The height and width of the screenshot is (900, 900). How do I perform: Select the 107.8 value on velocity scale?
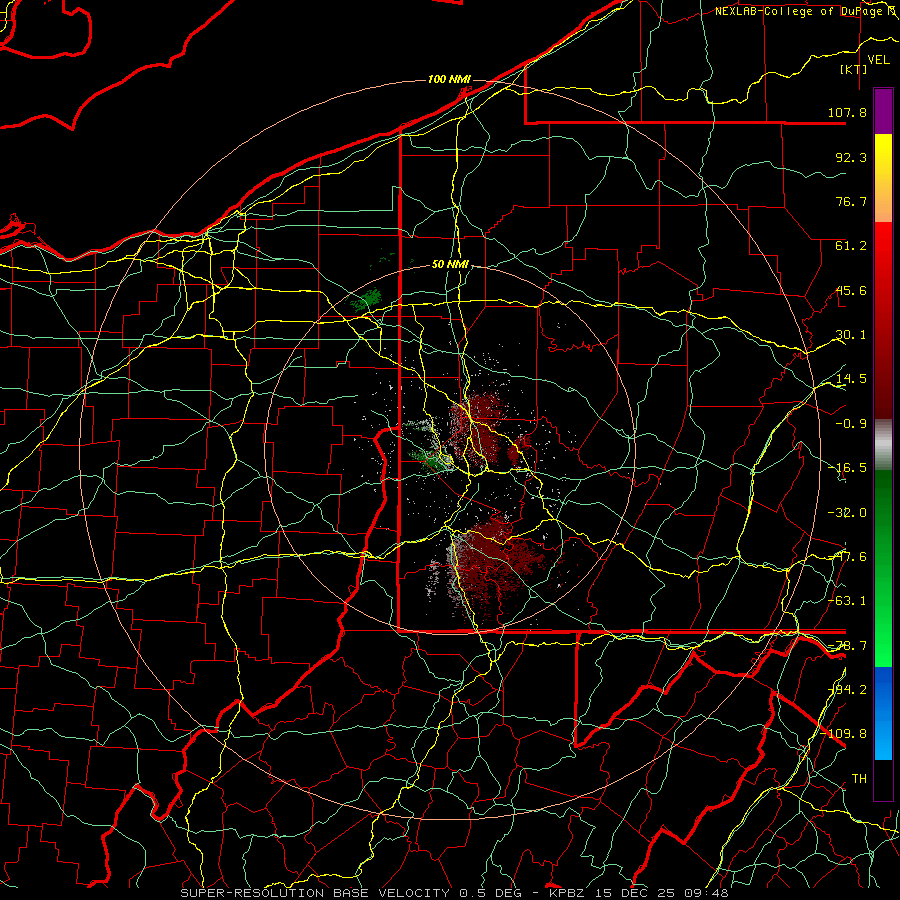[847, 112]
